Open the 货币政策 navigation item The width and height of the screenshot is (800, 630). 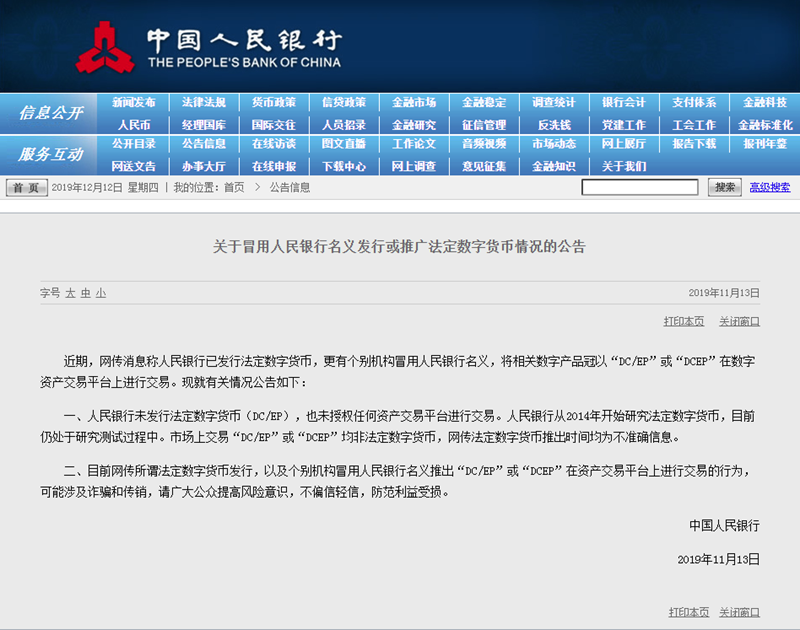coord(274,103)
